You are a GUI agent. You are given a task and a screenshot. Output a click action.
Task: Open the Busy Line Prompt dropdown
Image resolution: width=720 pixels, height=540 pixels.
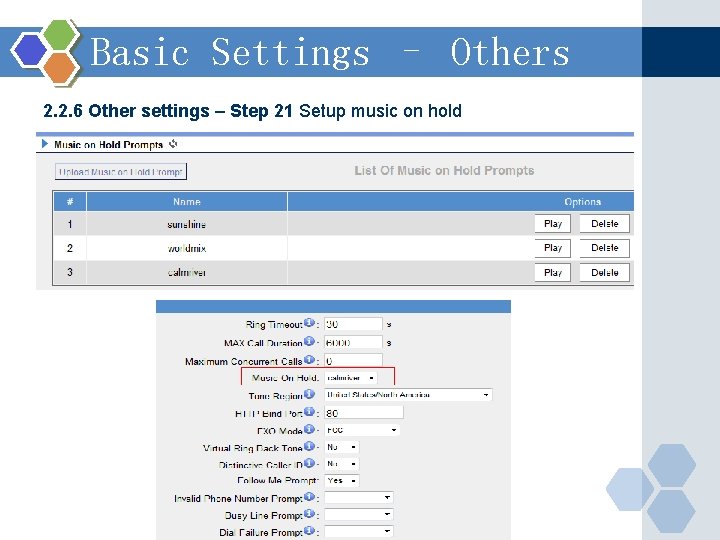coord(359,515)
